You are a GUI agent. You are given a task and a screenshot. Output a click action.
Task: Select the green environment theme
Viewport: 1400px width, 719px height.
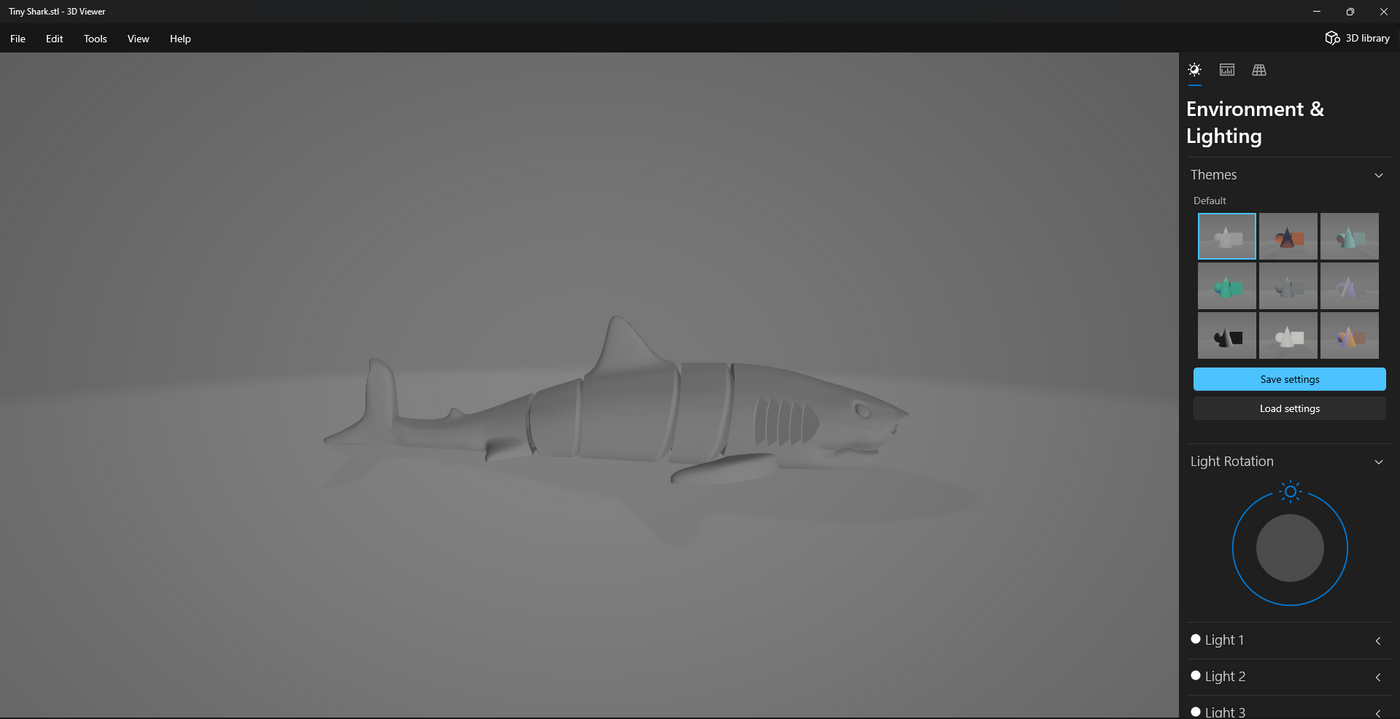[1226, 285]
